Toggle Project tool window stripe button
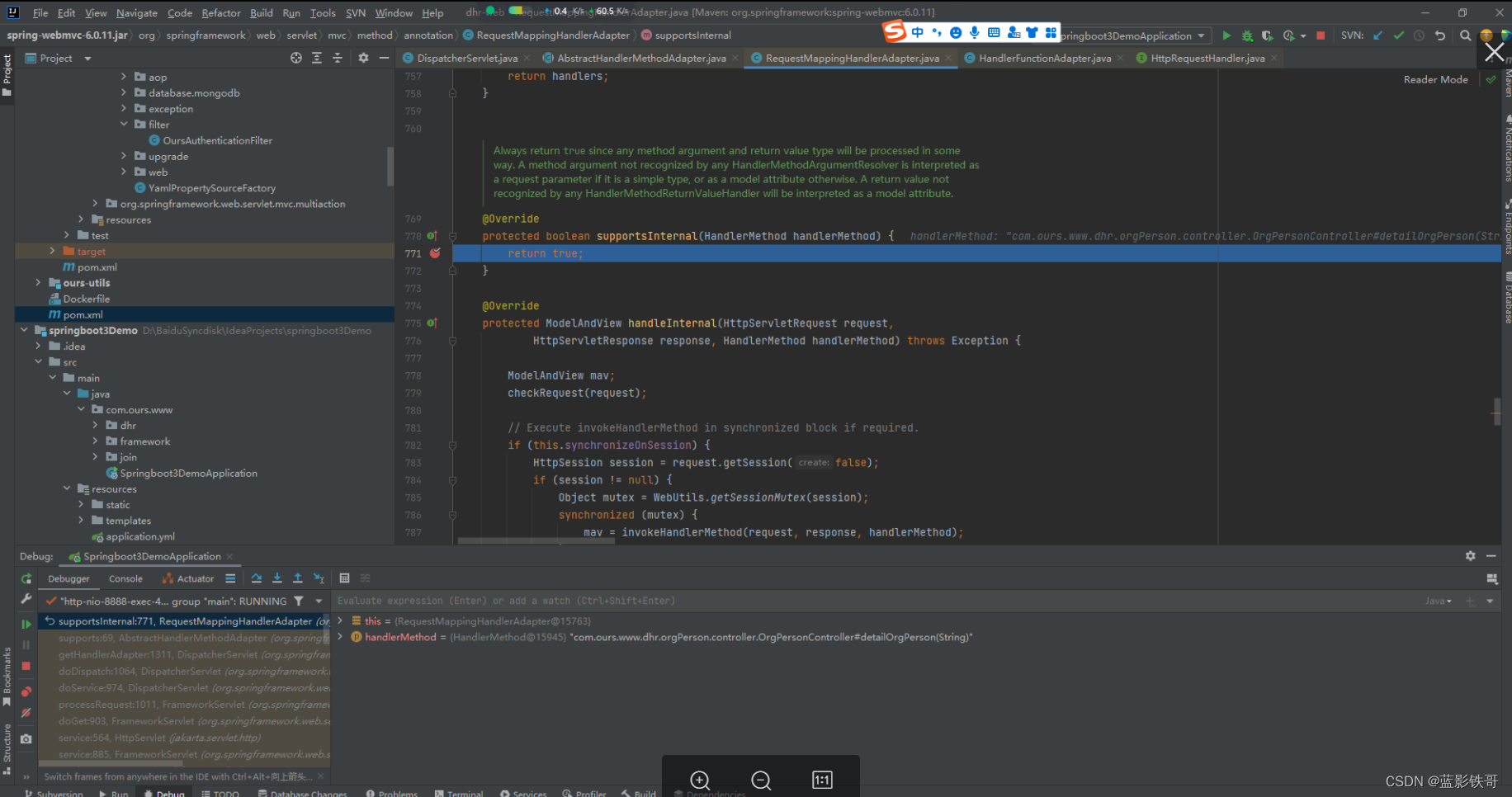 [7, 76]
